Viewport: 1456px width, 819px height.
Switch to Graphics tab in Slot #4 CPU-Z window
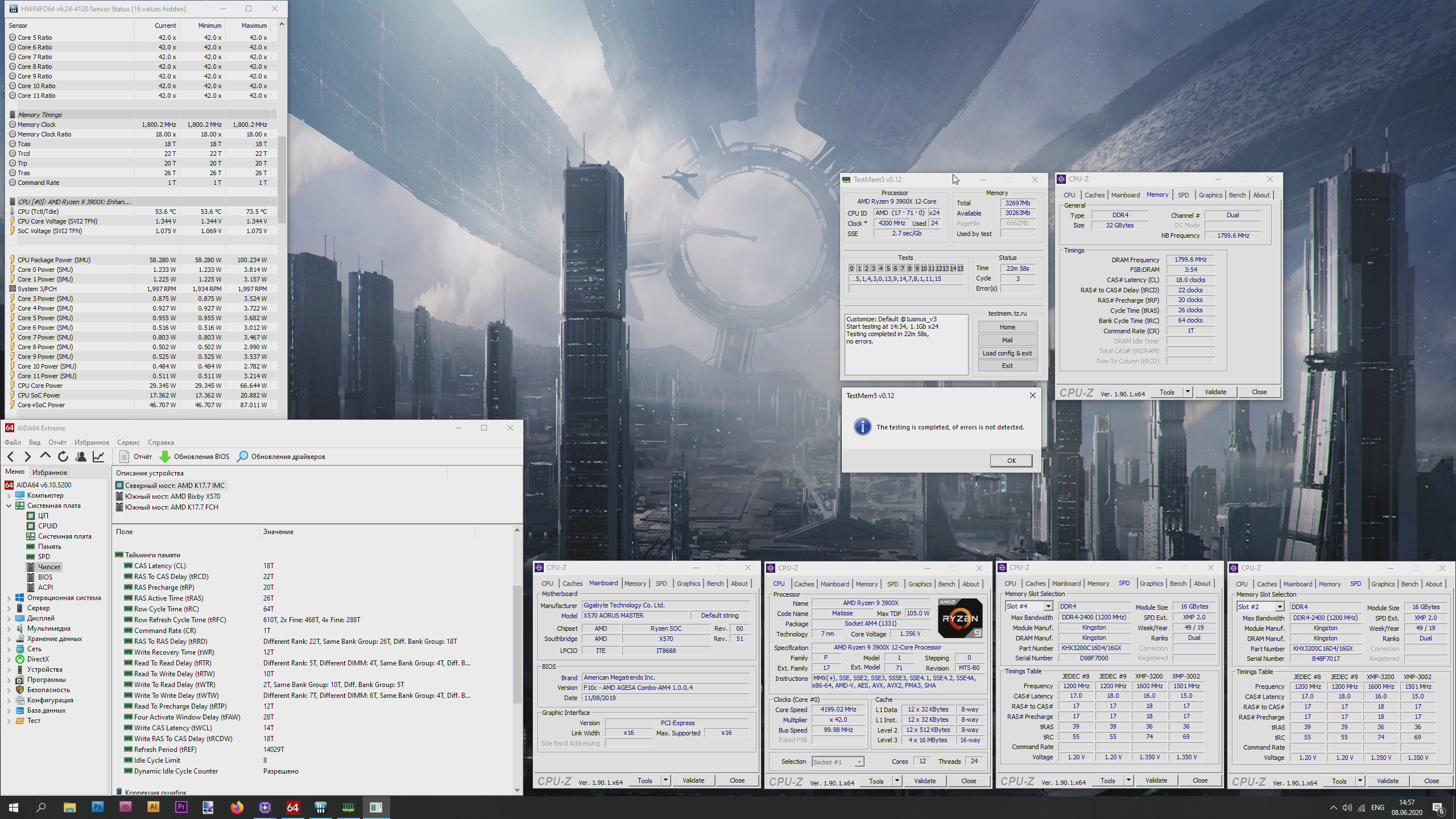[1151, 583]
